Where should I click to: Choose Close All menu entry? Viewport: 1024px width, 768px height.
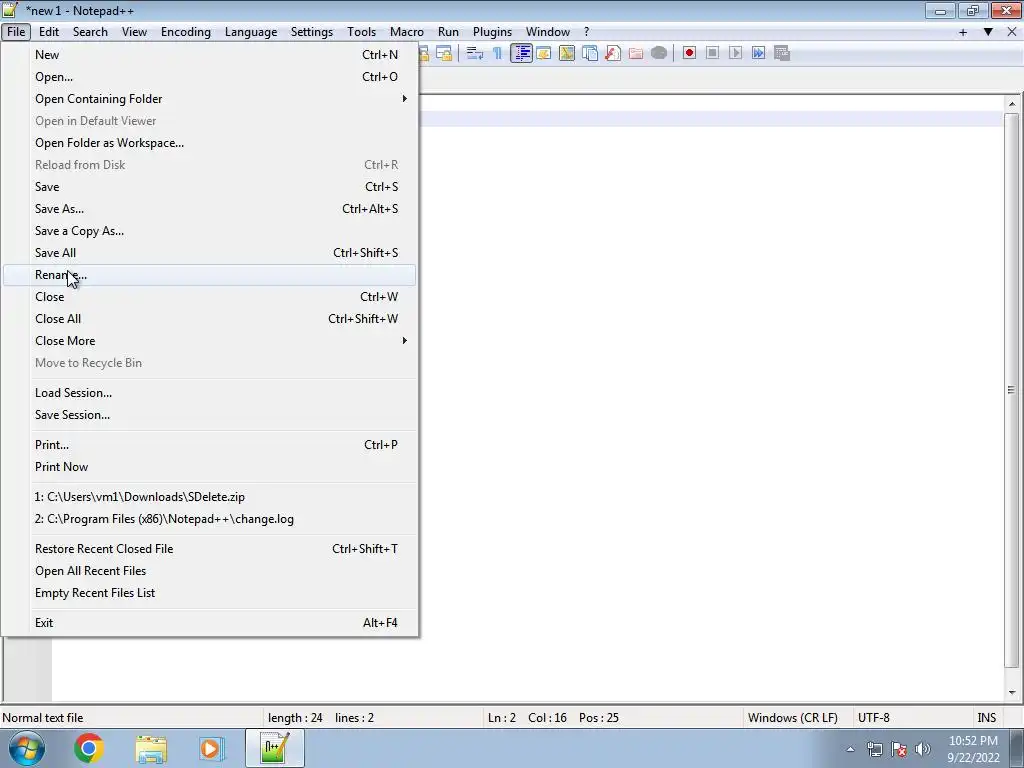pos(209,319)
